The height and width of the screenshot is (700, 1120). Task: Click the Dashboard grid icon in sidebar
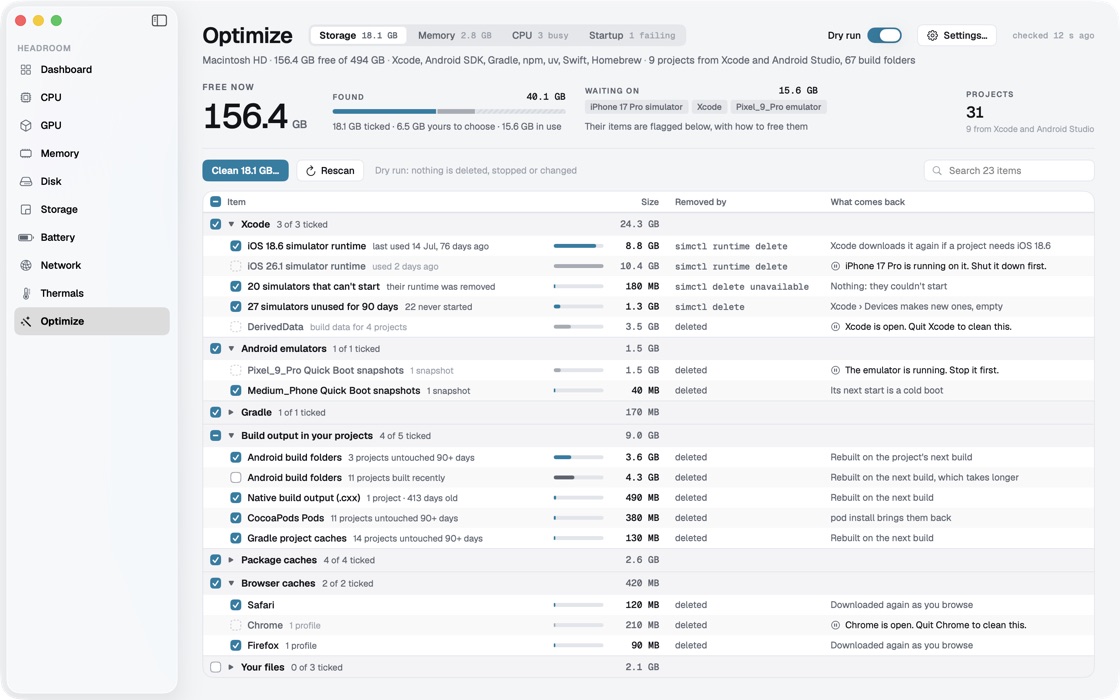[26, 69]
